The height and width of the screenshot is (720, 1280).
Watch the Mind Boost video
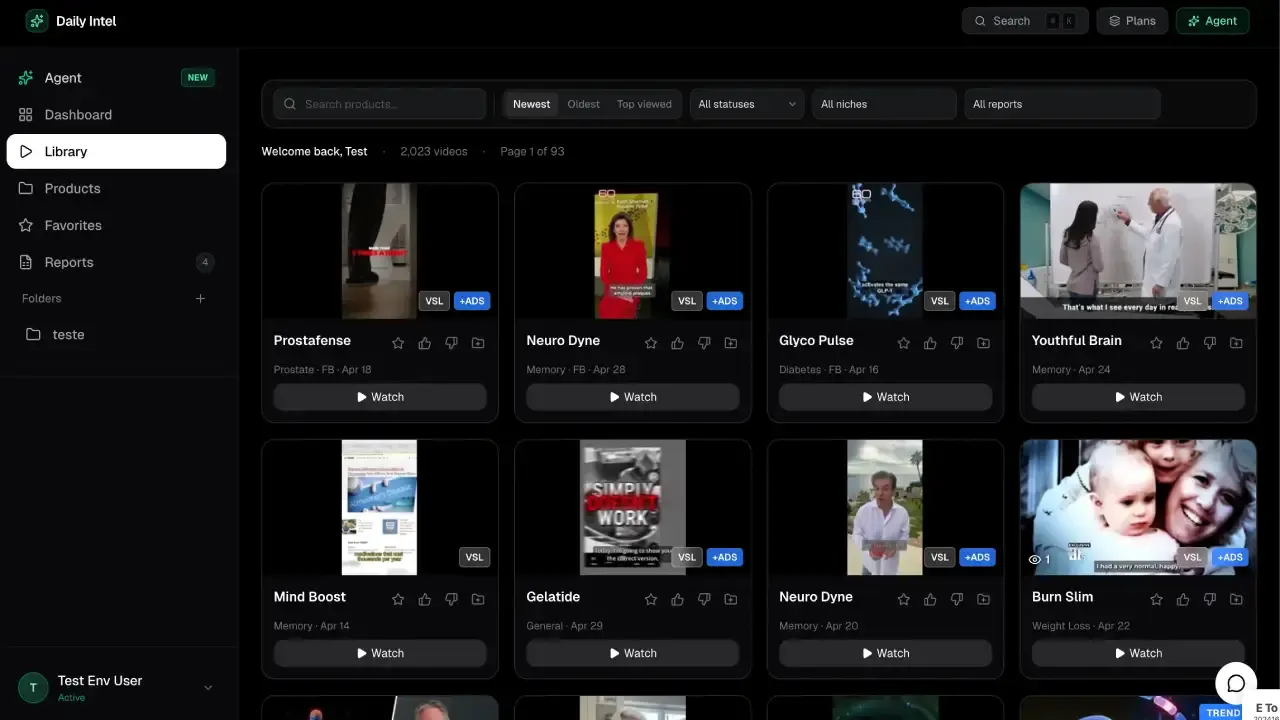click(x=380, y=653)
